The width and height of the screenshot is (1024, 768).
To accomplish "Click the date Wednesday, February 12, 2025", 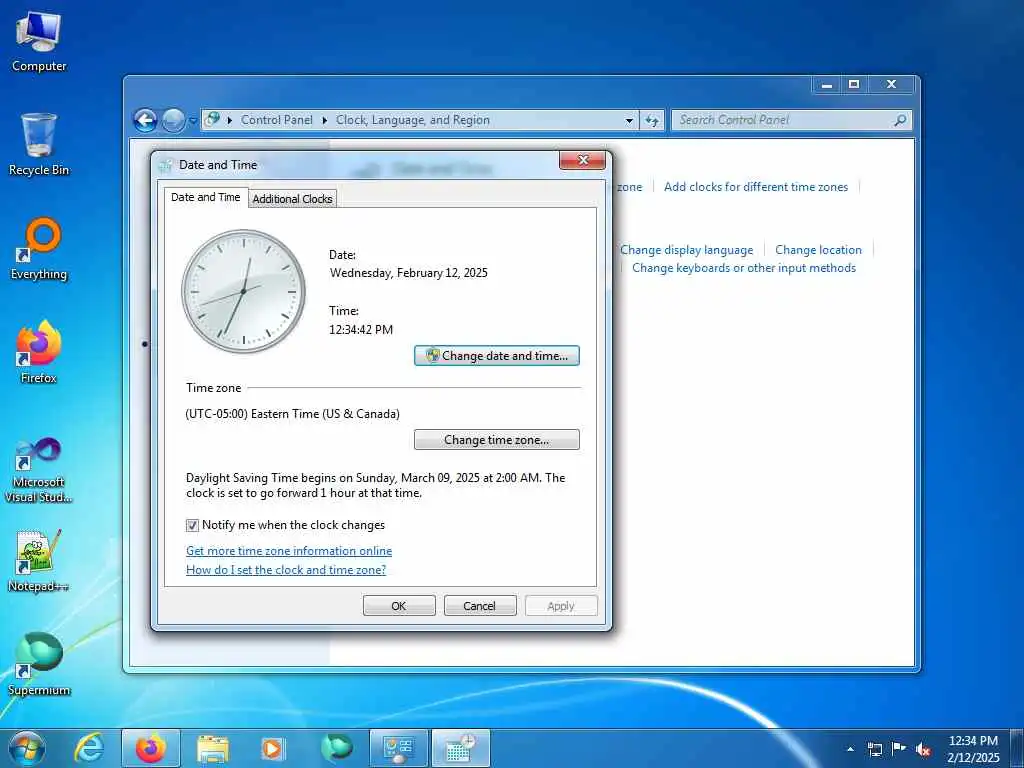I will click(408, 273).
